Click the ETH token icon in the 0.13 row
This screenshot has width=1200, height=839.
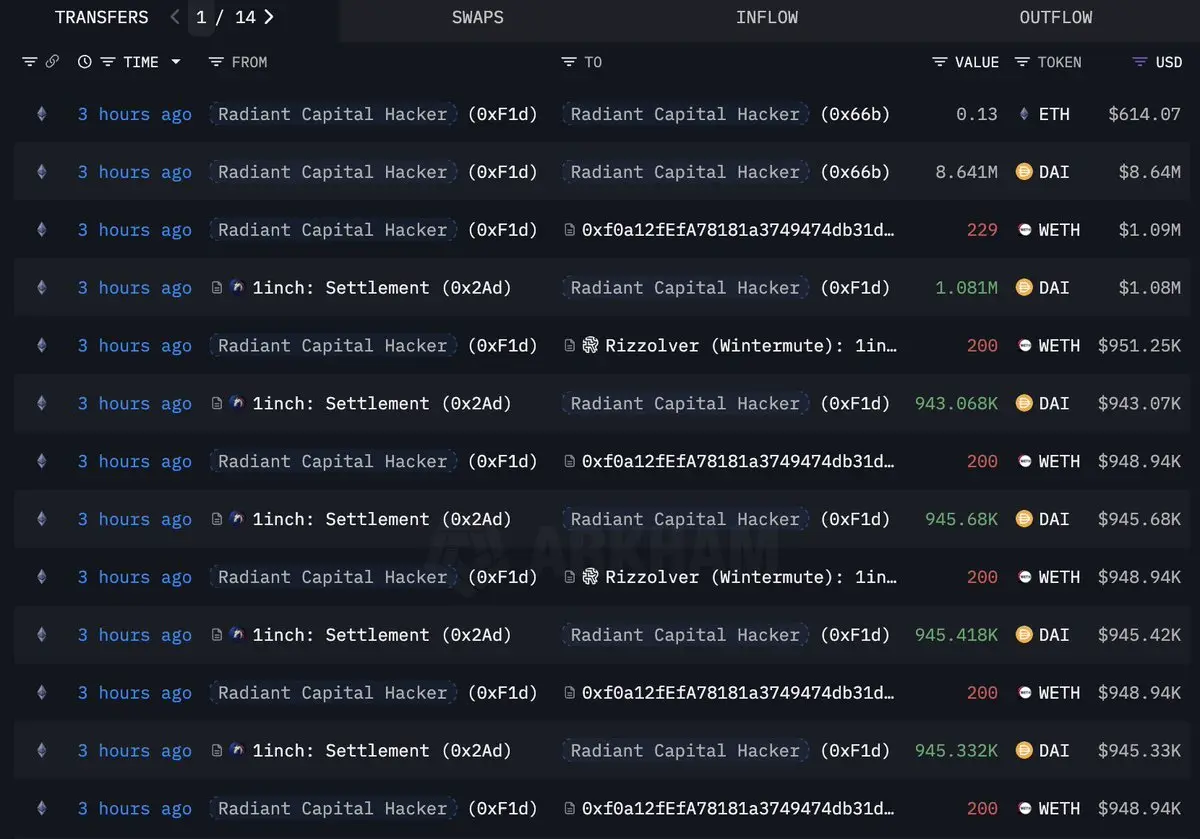(x=1023, y=114)
